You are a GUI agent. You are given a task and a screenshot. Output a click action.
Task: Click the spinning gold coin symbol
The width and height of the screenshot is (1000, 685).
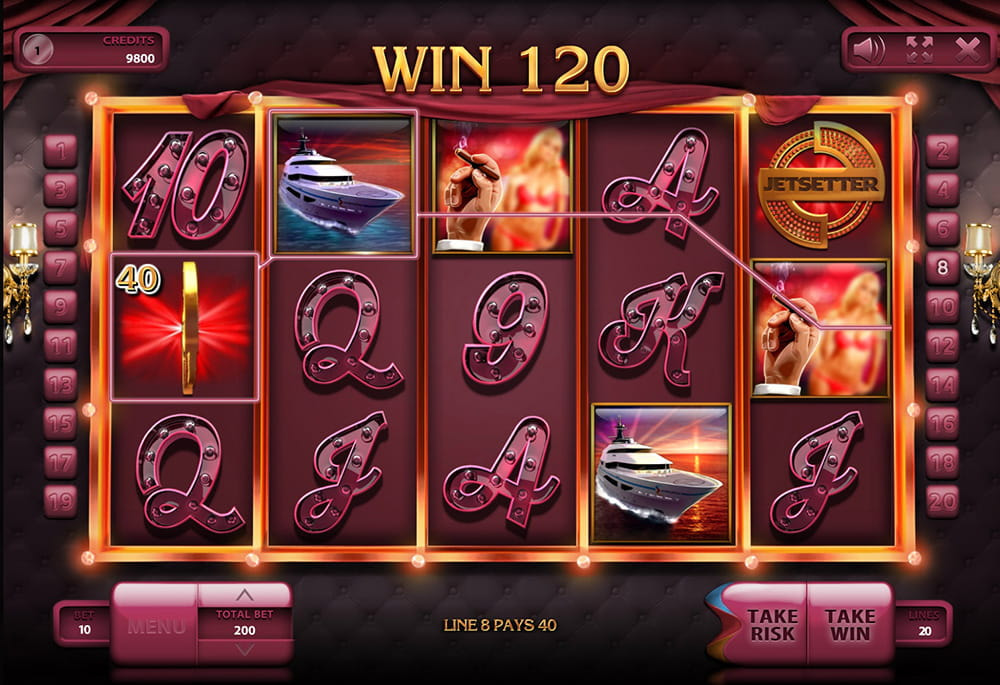pos(185,327)
